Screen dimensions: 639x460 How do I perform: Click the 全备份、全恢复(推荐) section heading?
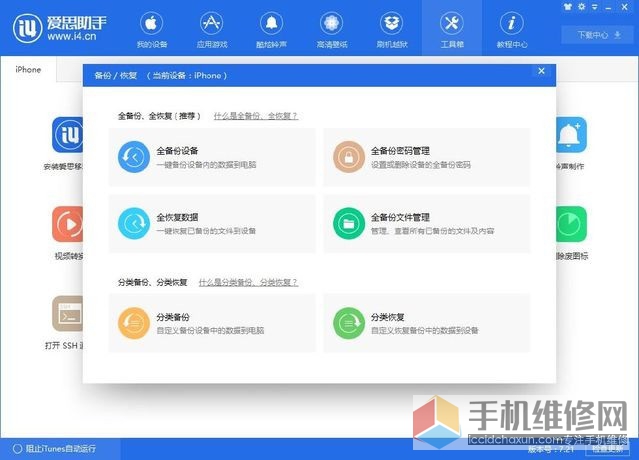coord(159,116)
